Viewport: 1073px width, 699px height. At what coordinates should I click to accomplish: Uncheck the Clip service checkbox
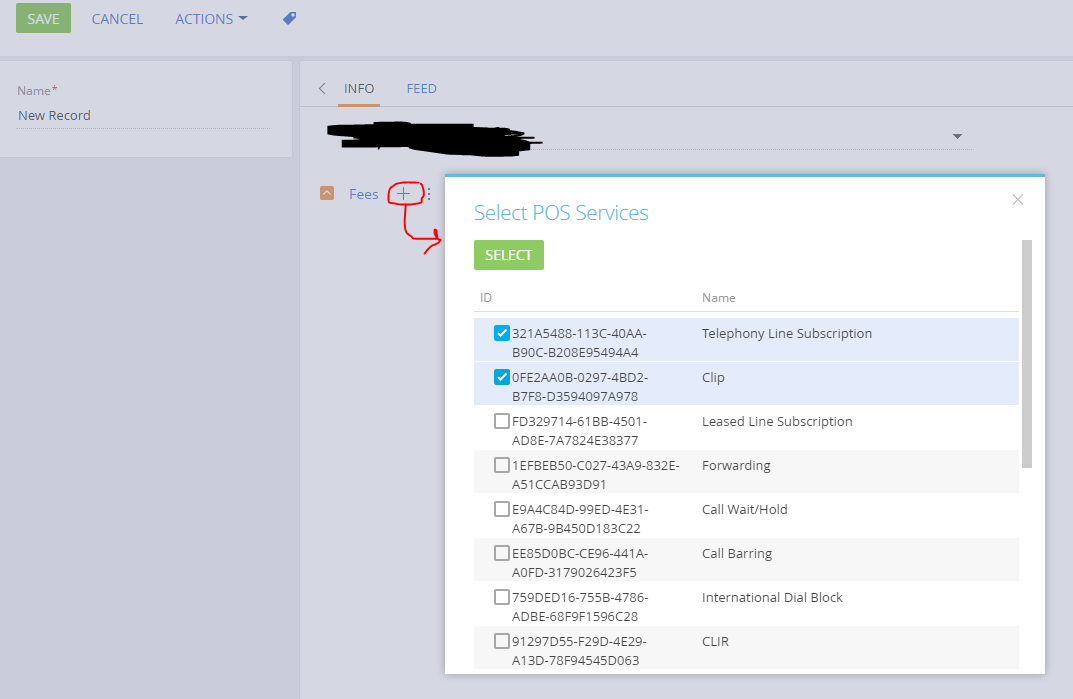(502, 377)
